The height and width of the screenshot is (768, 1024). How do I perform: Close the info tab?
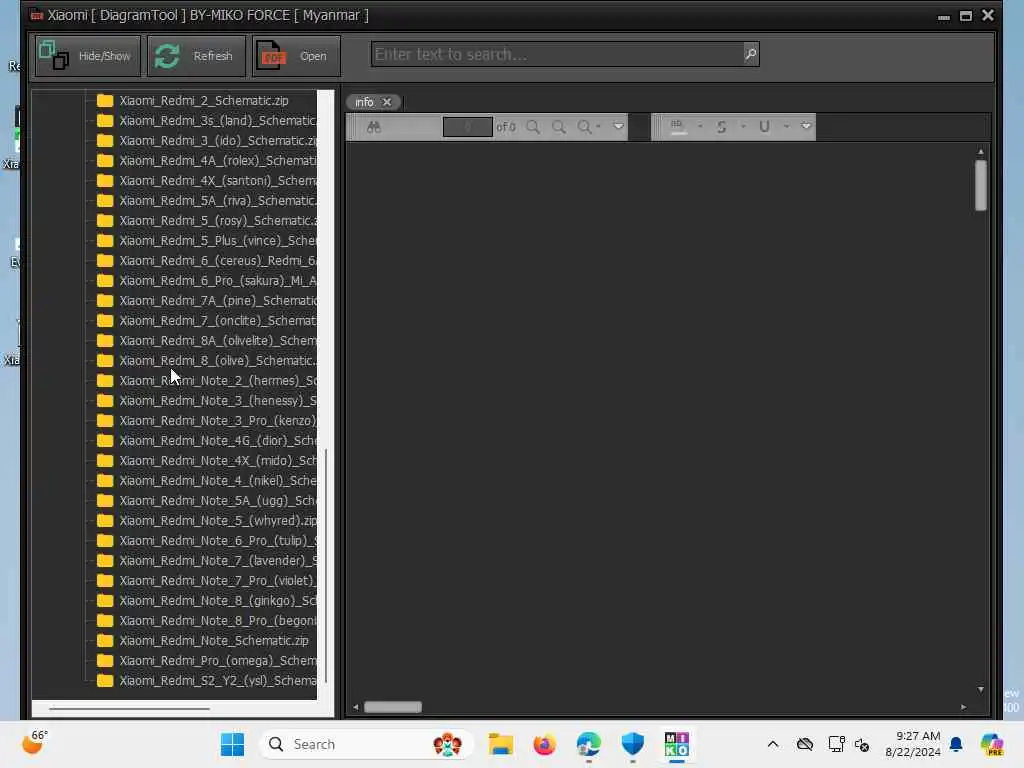[x=387, y=102]
